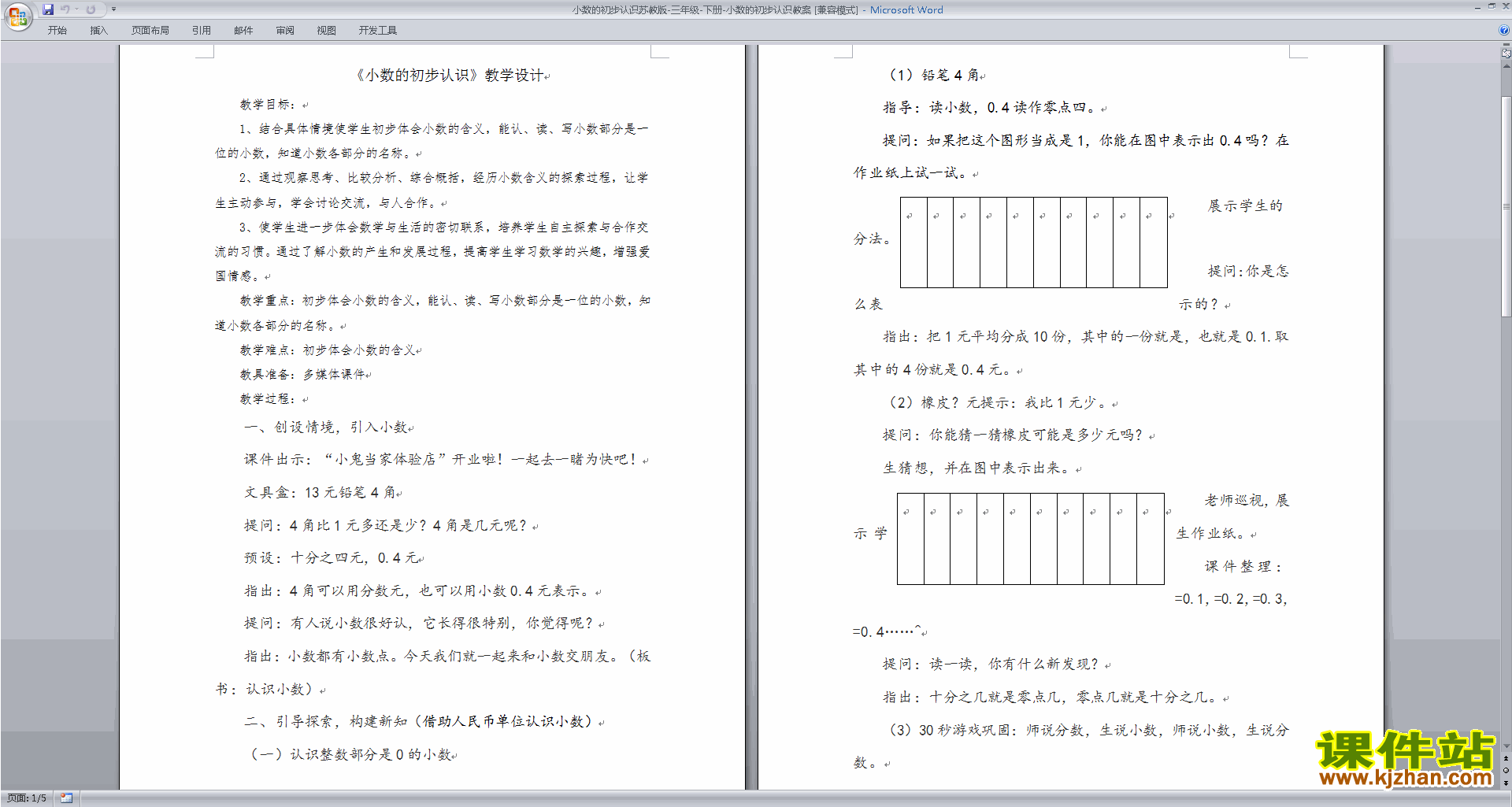Click the line 提问：读一读，你有什么新发现？
Screen dimensions: 1512x807
[x=991, y=664]
